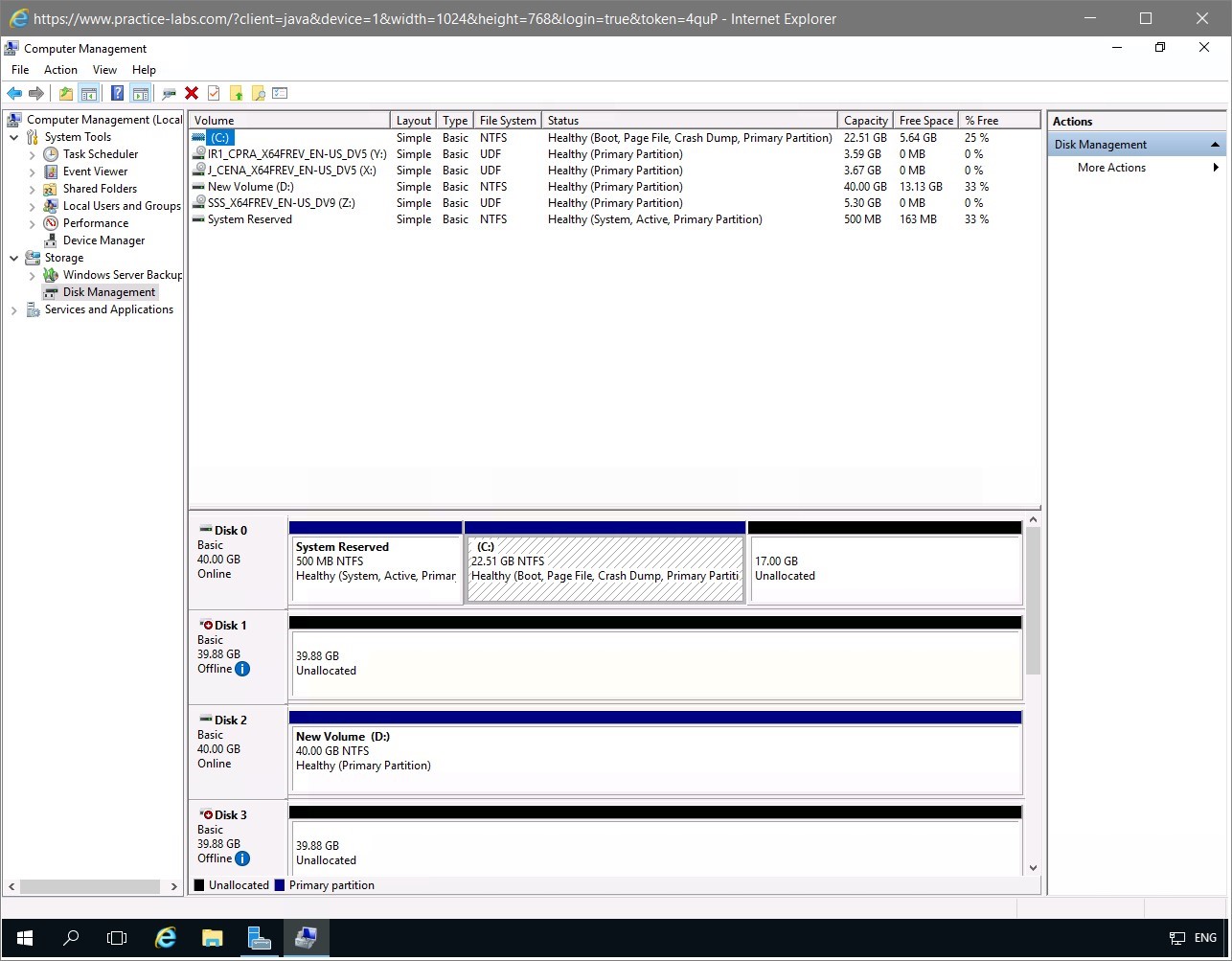Open the View menu
Screen dimensions: 1232x961
pos(104,70)
